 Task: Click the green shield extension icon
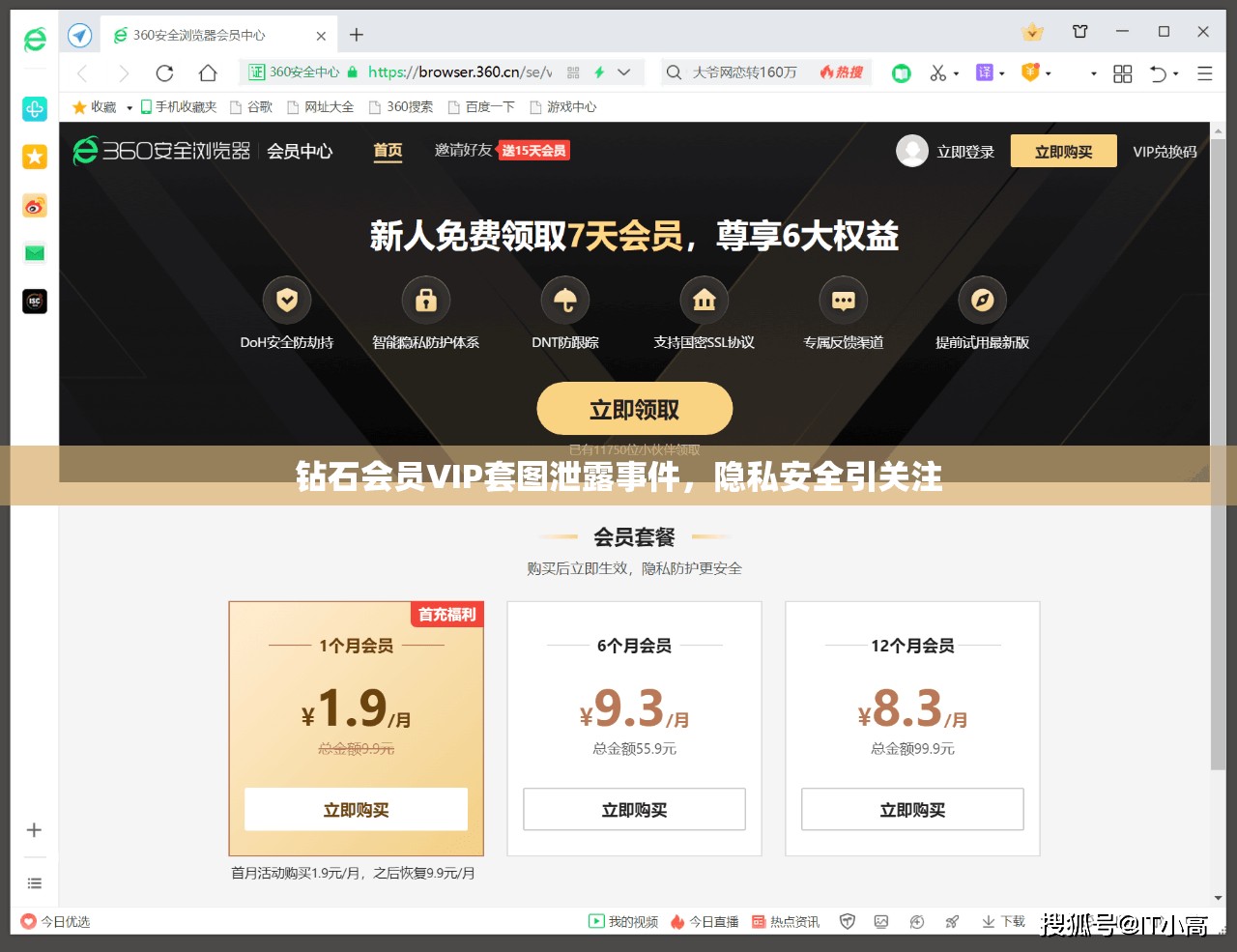(x=902, y=73)
